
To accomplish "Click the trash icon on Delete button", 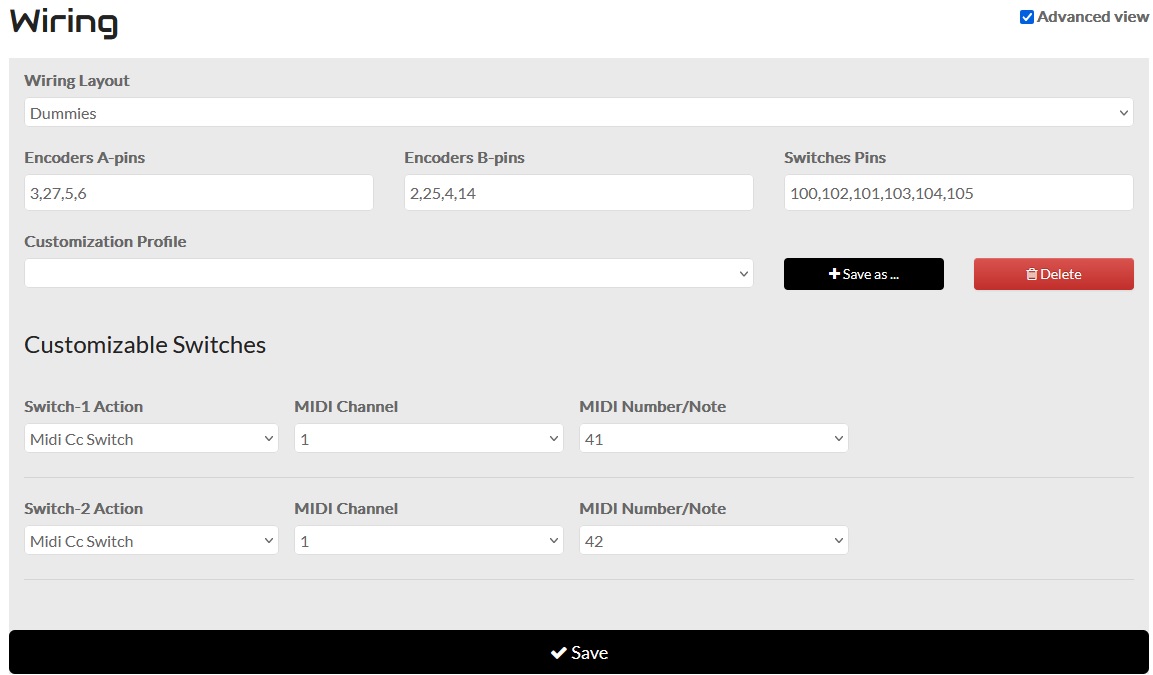I will coord(1032,274).
